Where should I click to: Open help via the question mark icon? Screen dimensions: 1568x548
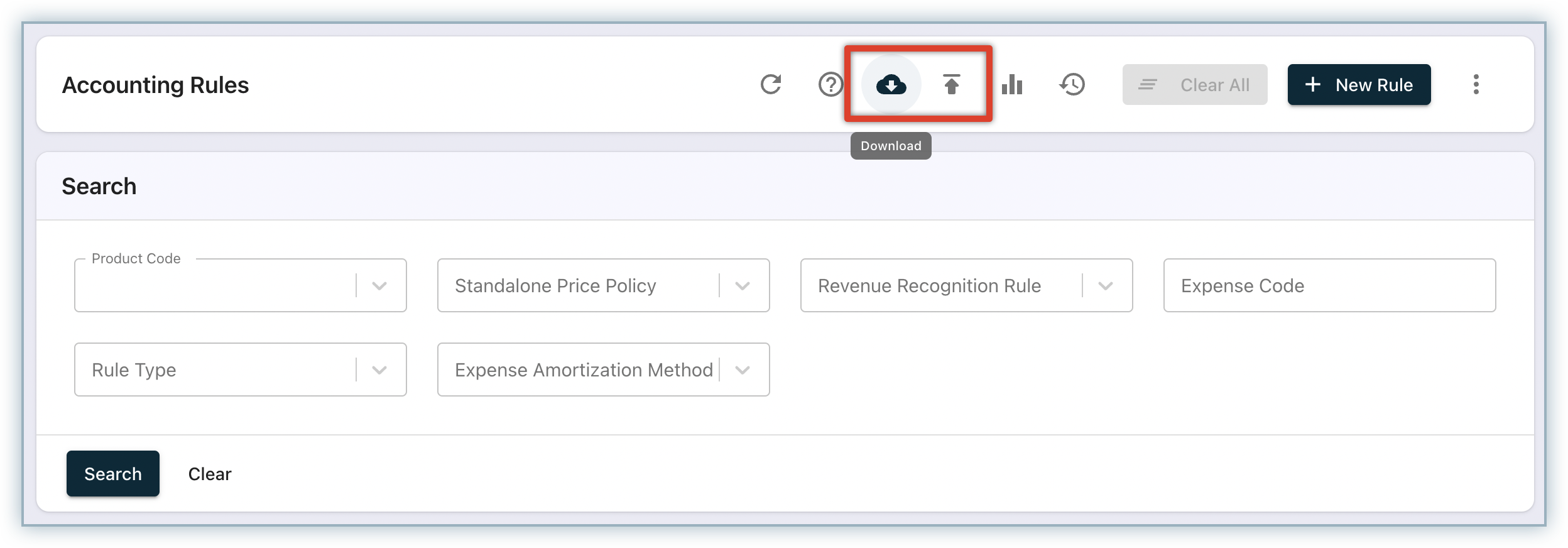(830, 84)
